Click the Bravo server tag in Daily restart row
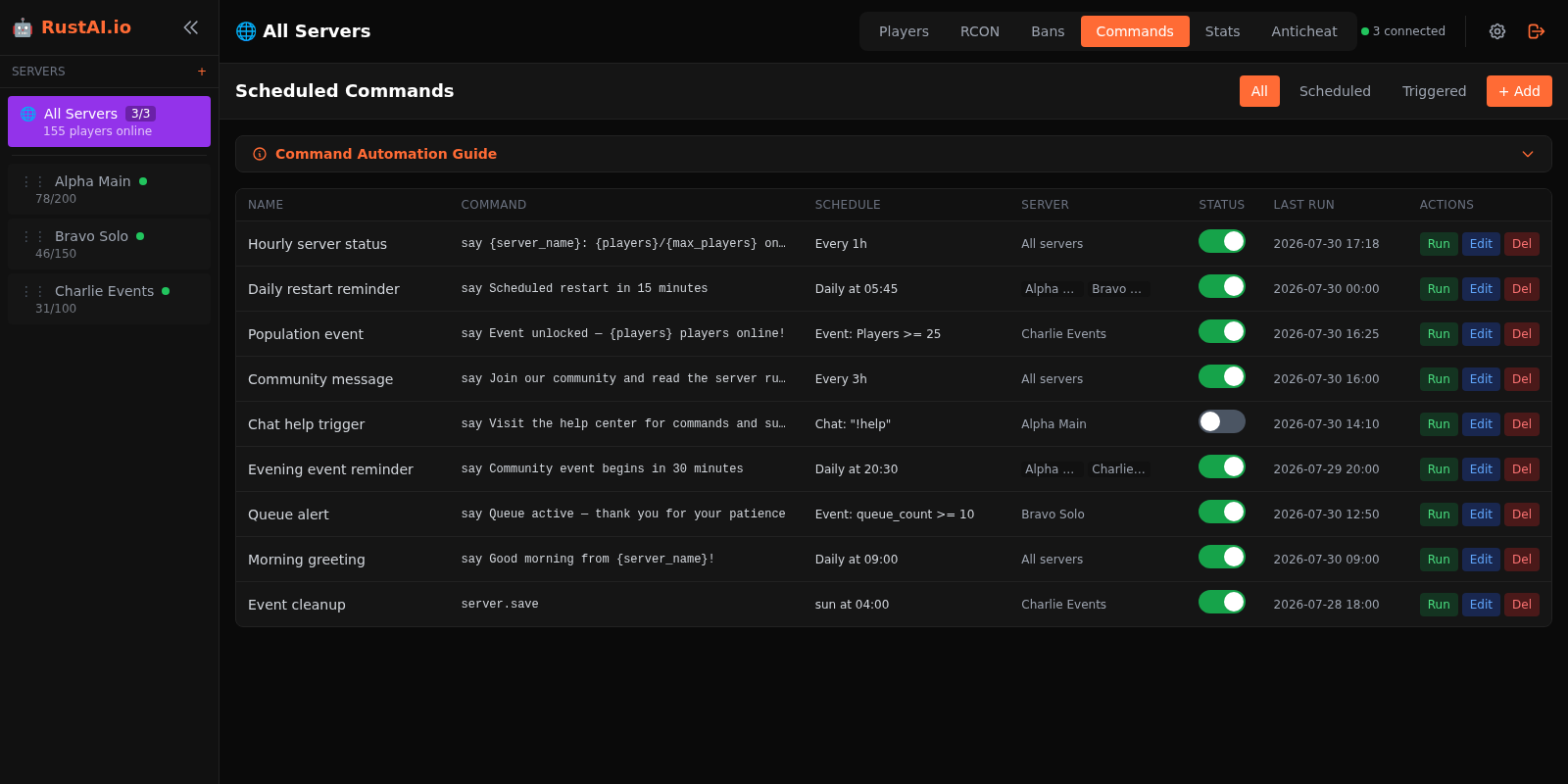The height and width of the screenshot is (784, 1568). (x=1117, y=289)
